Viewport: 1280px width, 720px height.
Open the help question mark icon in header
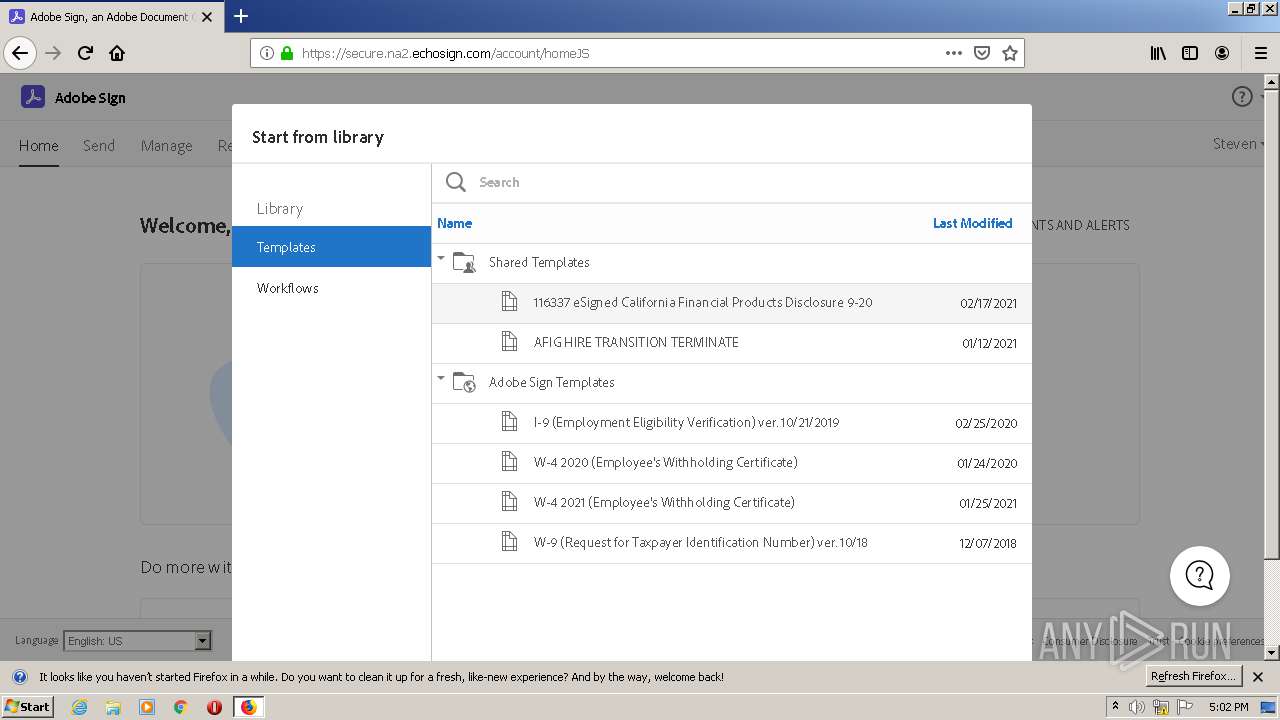(x=1242, y=97)
